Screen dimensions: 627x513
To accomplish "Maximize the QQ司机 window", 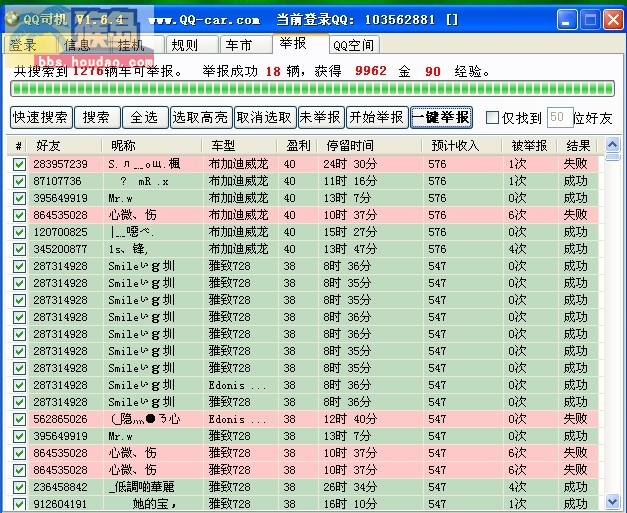I will (x=590, y=20).
